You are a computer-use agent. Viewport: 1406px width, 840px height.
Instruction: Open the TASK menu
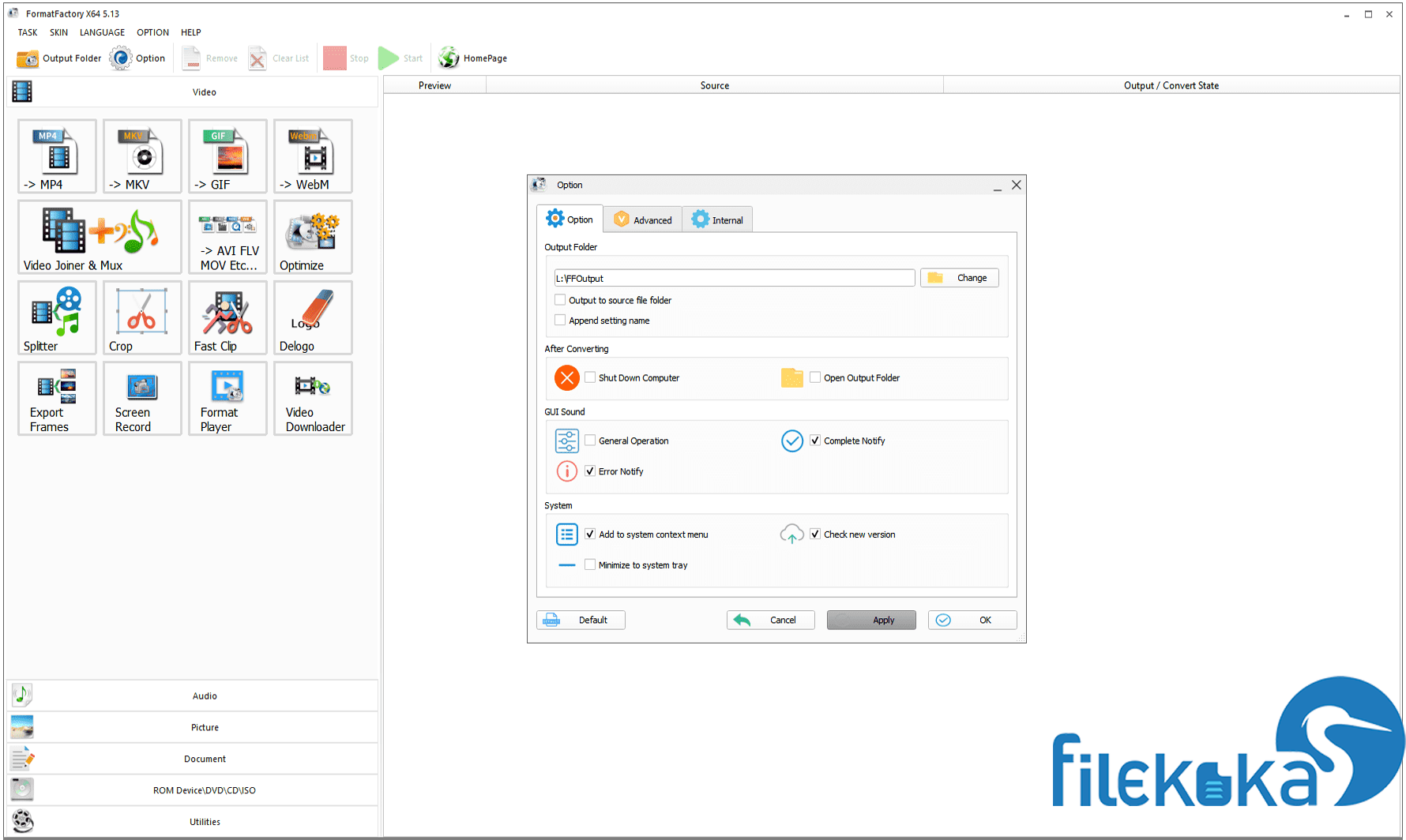pyautogui.click(x=28, y=32)
